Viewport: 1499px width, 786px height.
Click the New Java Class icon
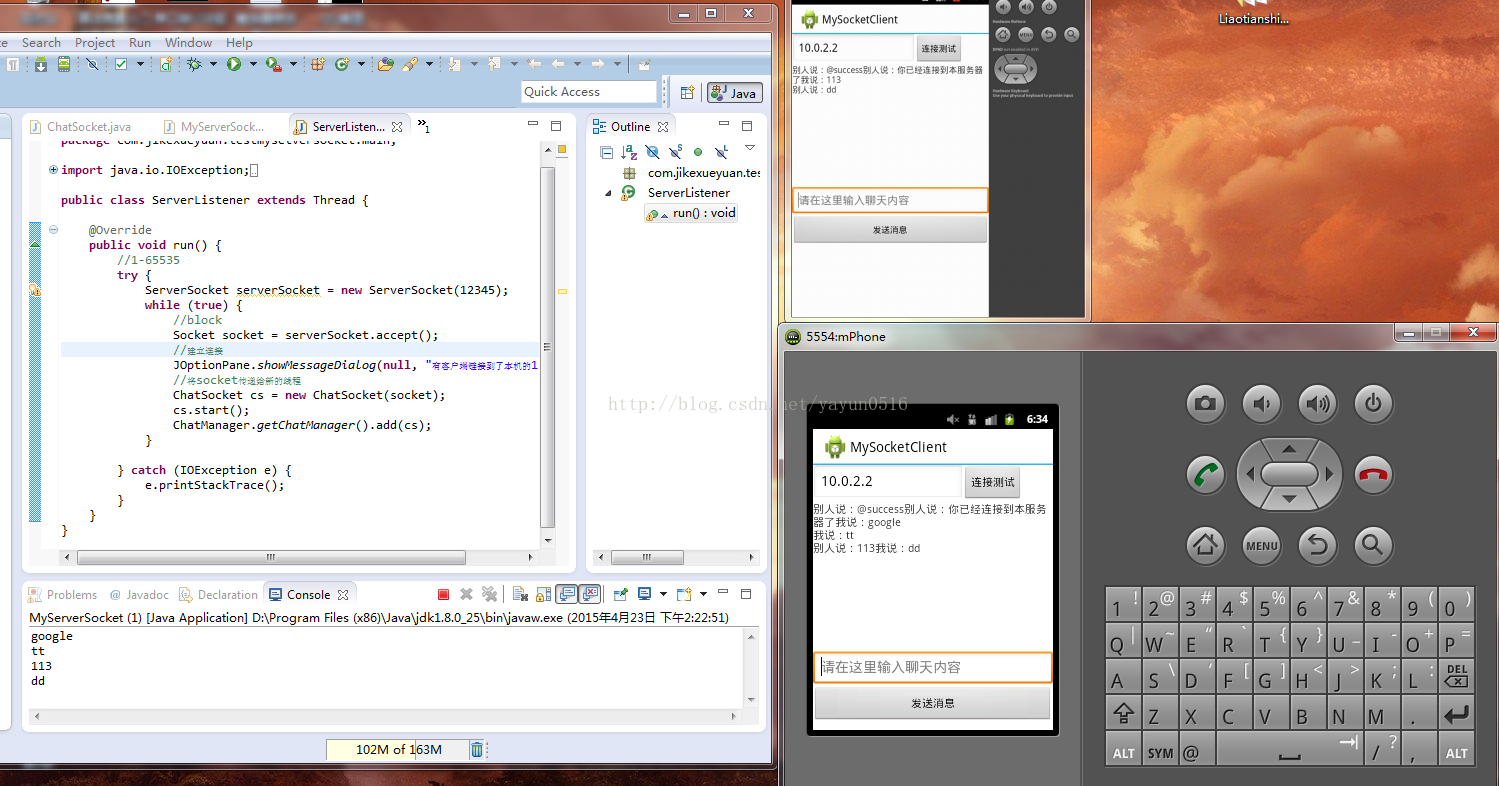point(342,64)
